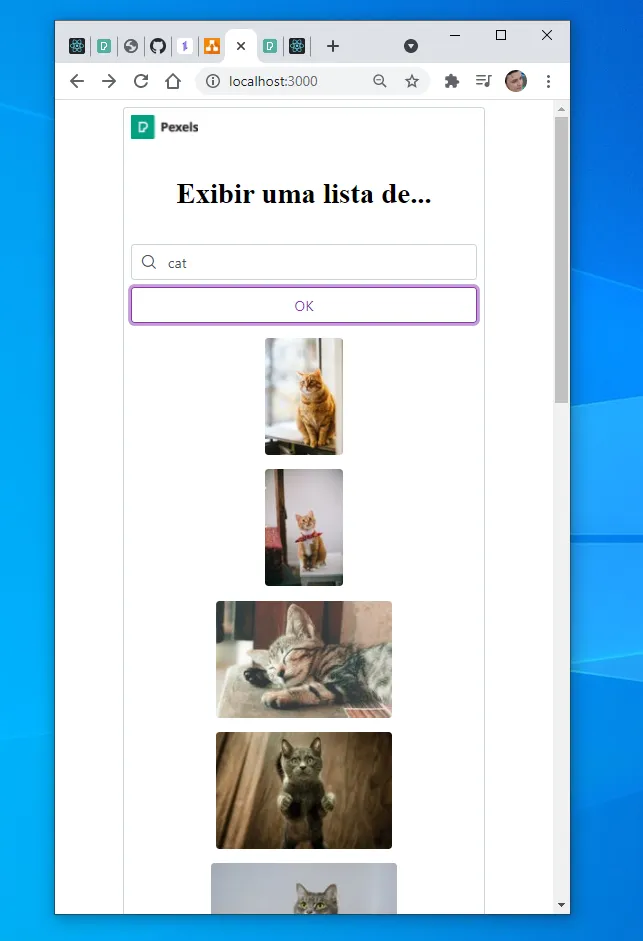Image resolution: width=643 pixels, height=941 pixels.
Task: Maximize the Chrome window
Action: (501, 35)
